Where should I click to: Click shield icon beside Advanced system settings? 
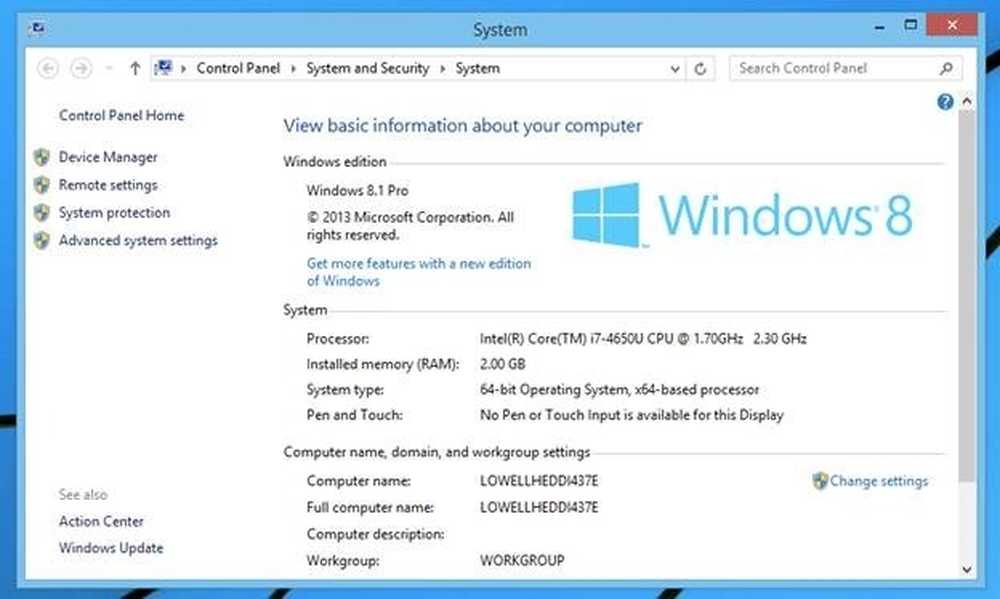42,240
